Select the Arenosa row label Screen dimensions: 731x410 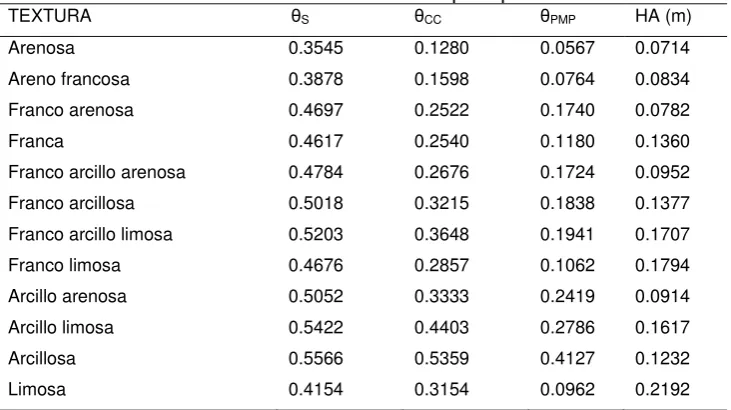41,48
